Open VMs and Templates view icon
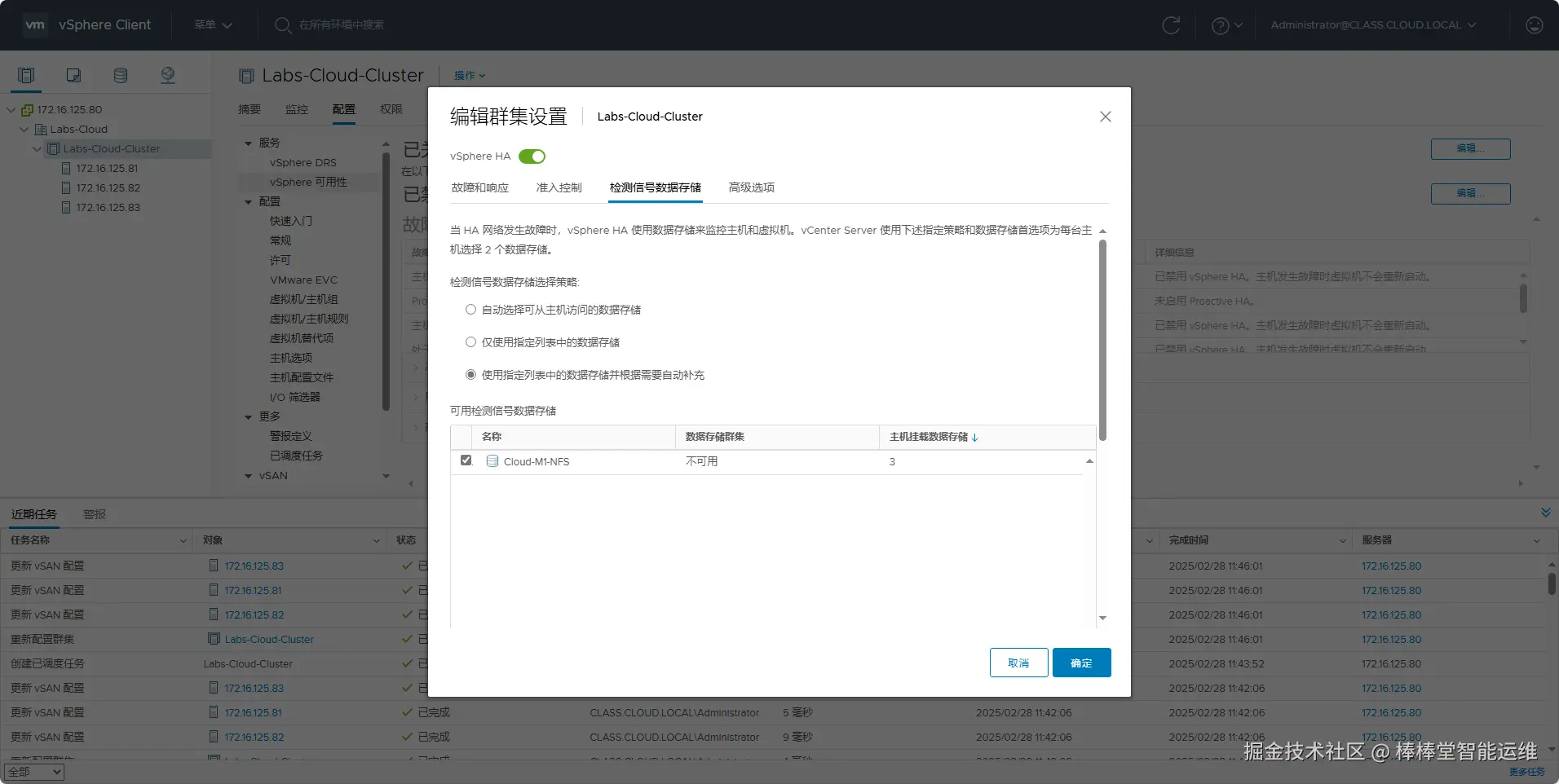Screen dimensions: 1559x784 pyautogui.click(x=73, y=76)
